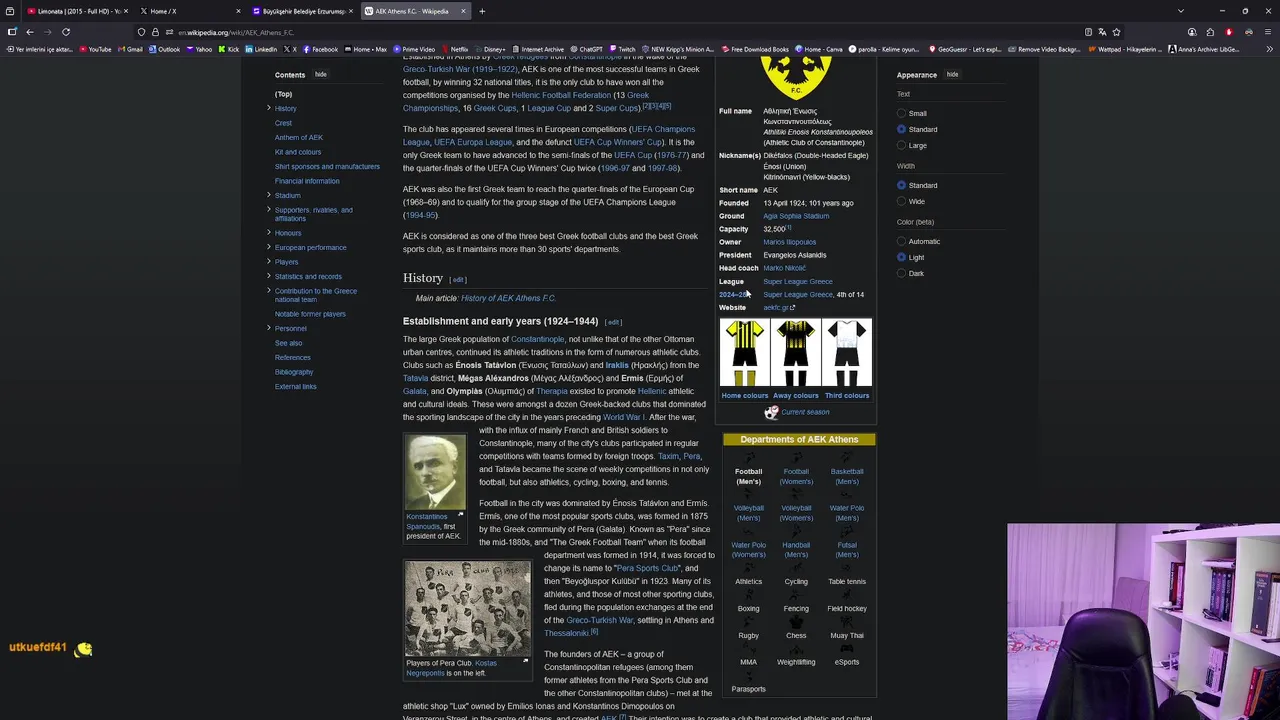
Task: Open the GeoGuessr bookmark
Action: click(x=965, y=49)
